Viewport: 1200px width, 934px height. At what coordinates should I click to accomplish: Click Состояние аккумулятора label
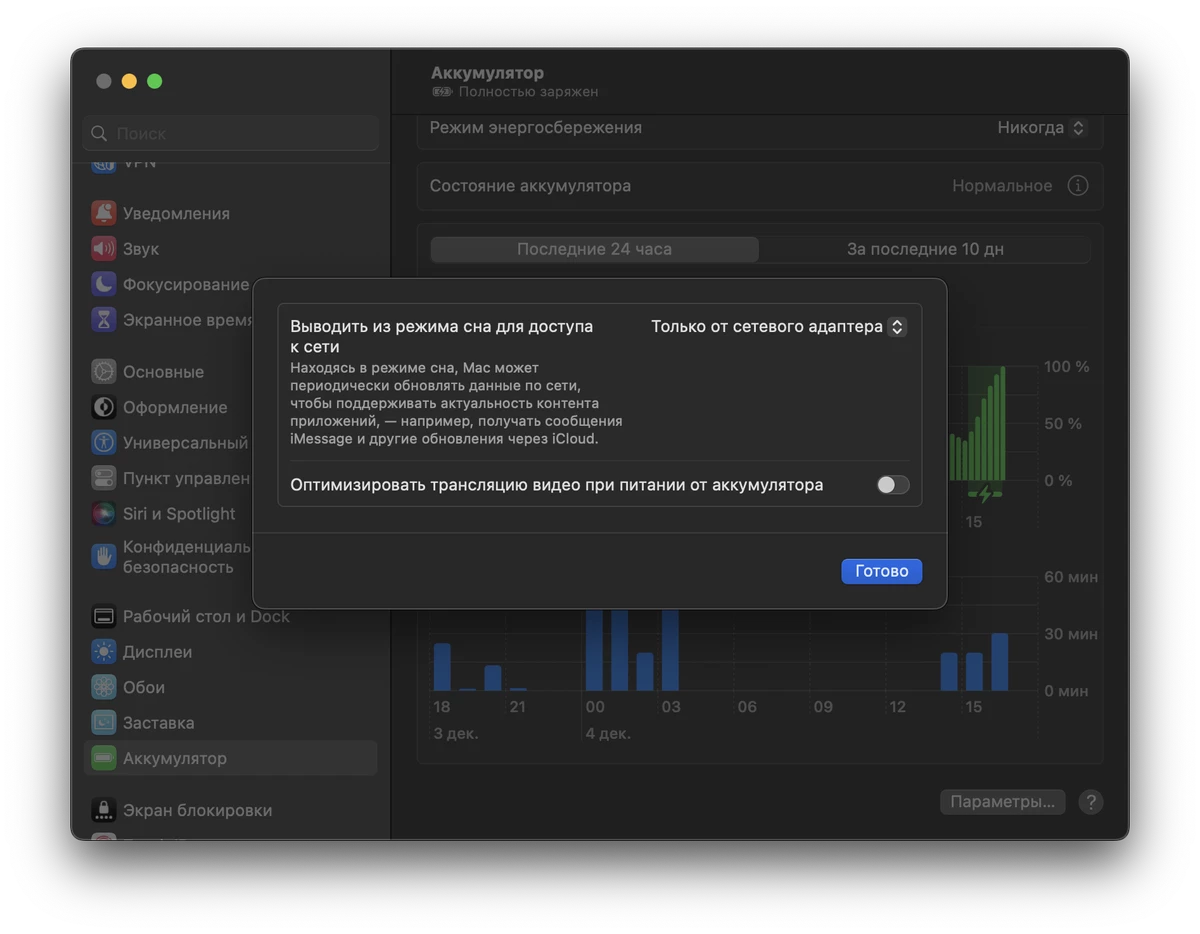coord(530,186)
